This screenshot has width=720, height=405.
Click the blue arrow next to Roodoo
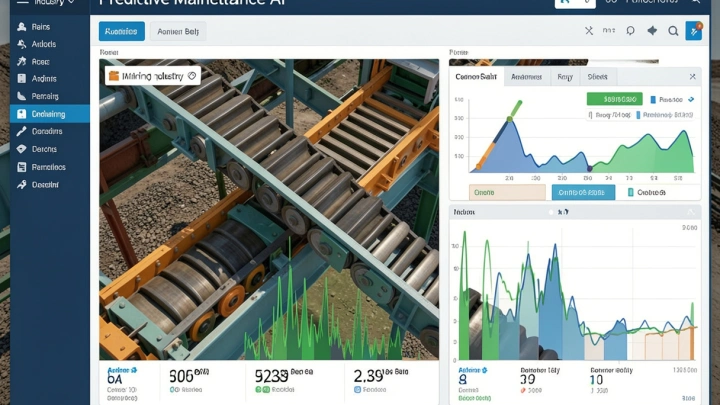691,99
